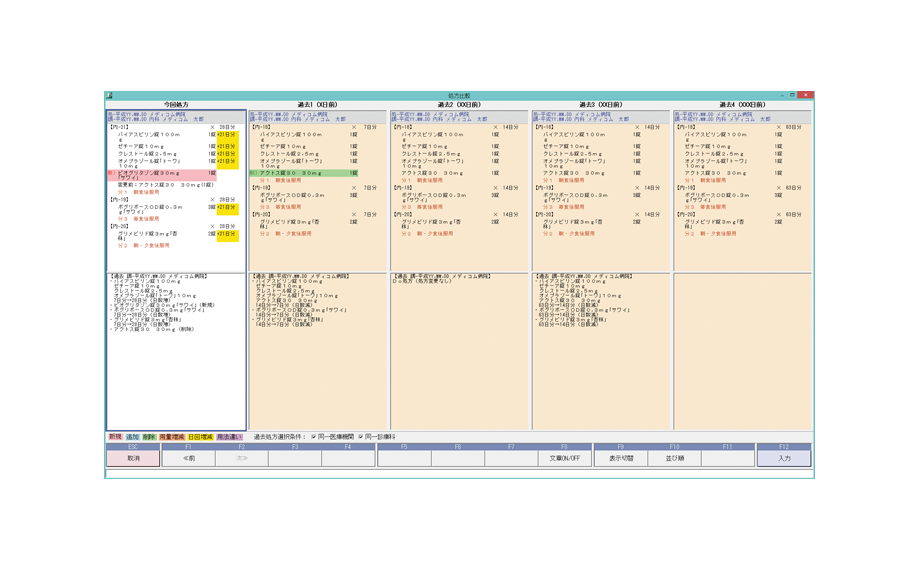Screen dimensions: 920x570
Task: Select green-highlighted アクトス錠30 row in 過去1
Action: click(x=300, y=173)
